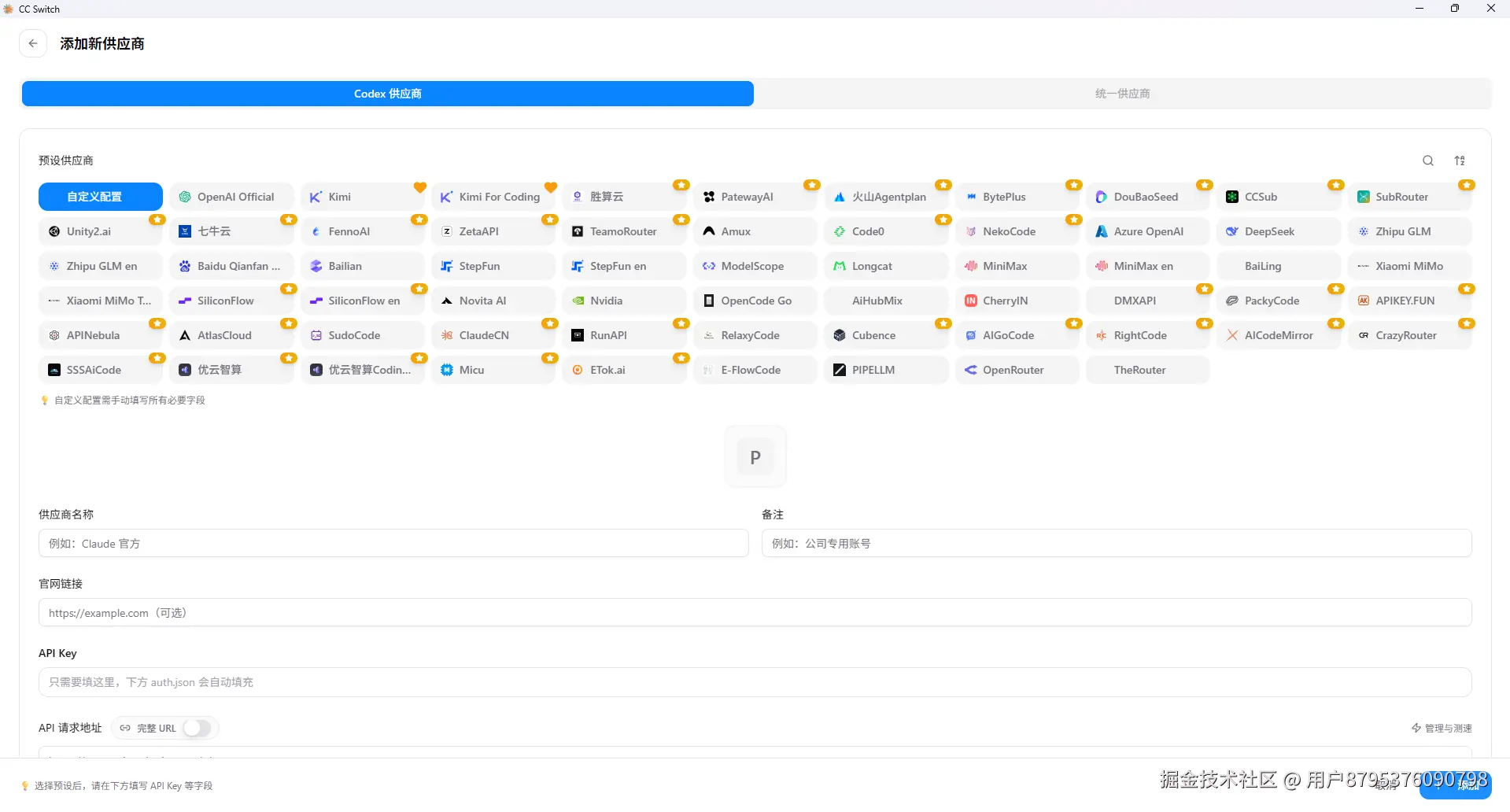The width and height of the screenshot is (1510, 812).
Task: Select the Kimi preset
Action: pyautogui.click(x=363, y=197)
